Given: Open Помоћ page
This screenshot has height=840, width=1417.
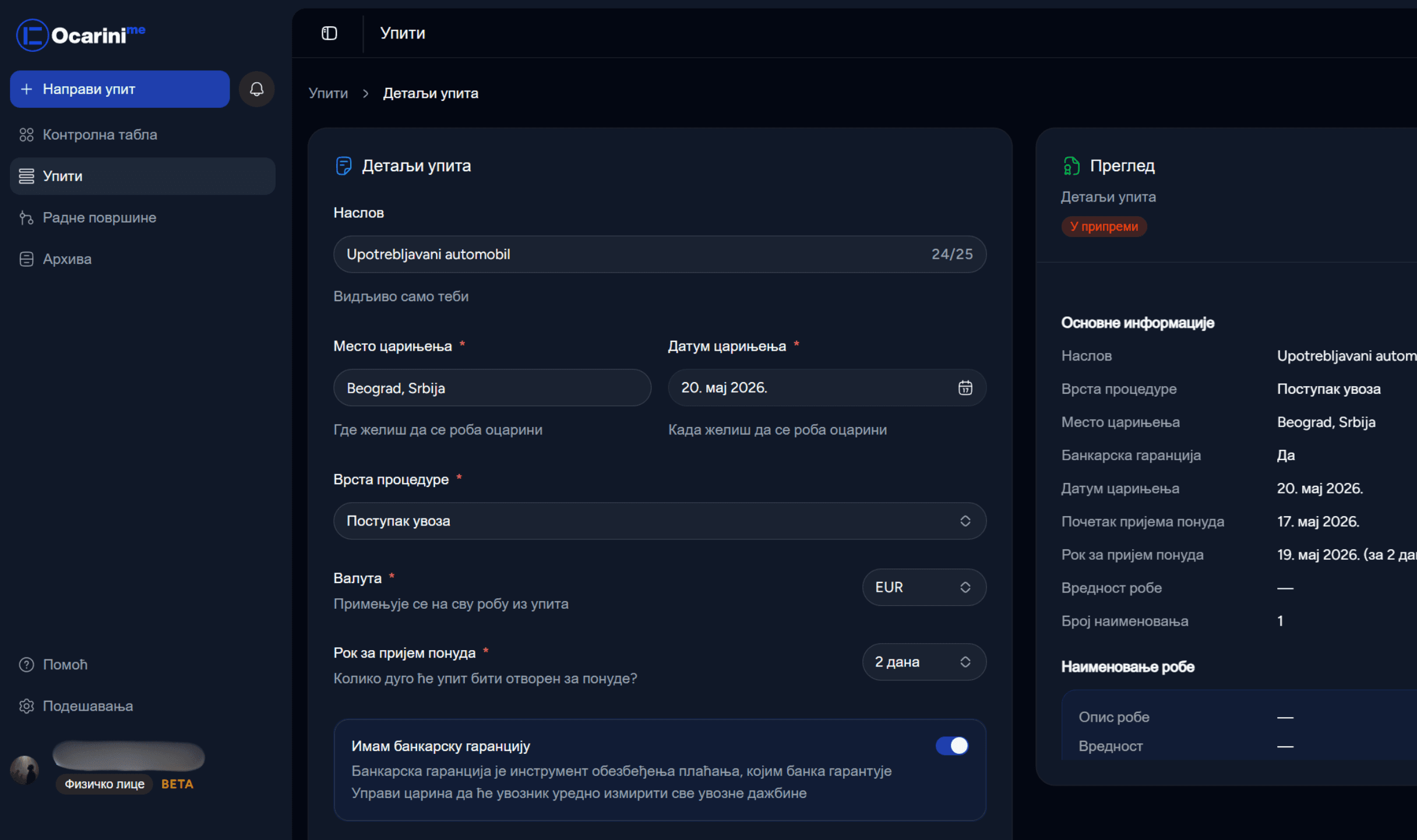Looking at the screenshot, I should tap(143, 665).
